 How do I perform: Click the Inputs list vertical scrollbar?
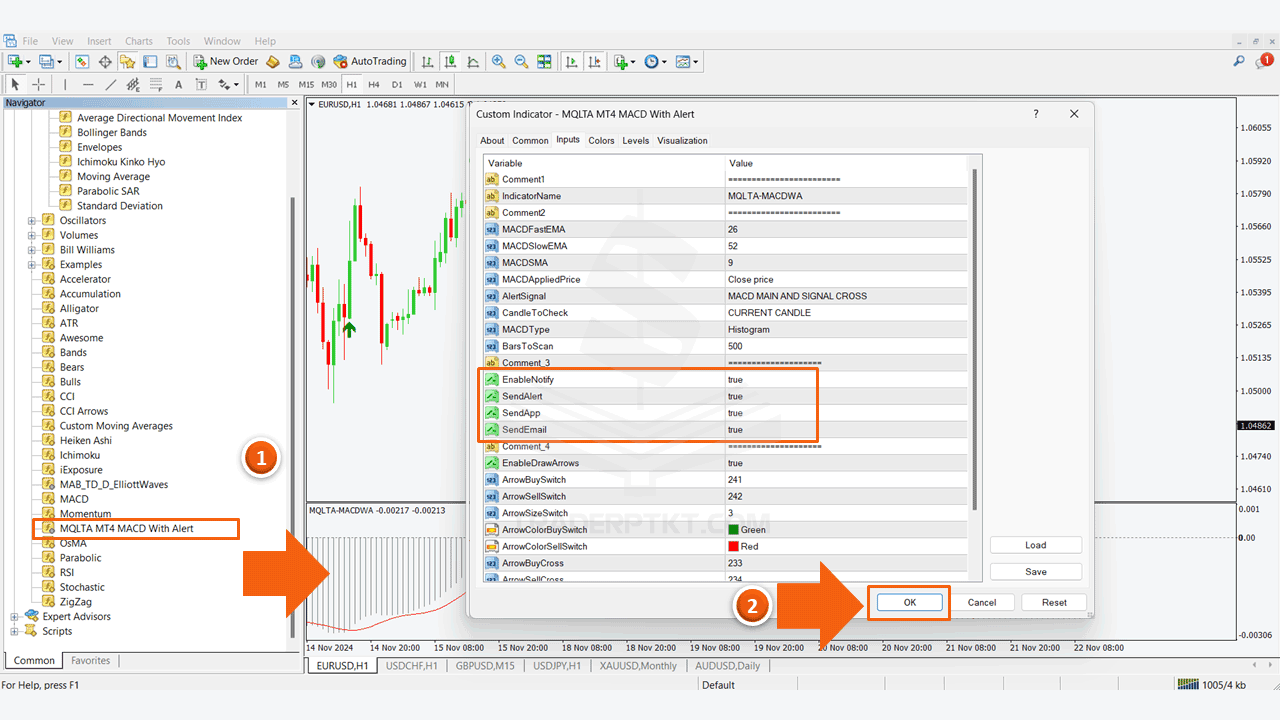[975, 340]
